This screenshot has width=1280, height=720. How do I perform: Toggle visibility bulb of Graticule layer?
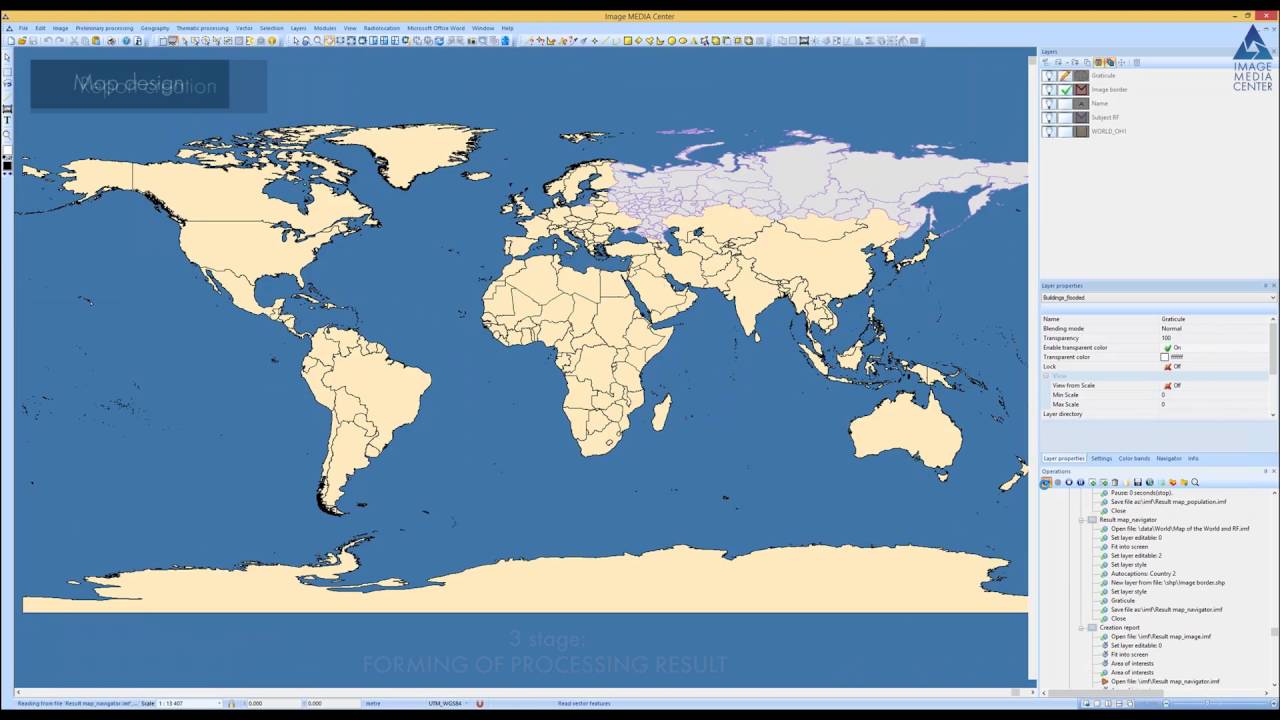[x=1049, y=76]
